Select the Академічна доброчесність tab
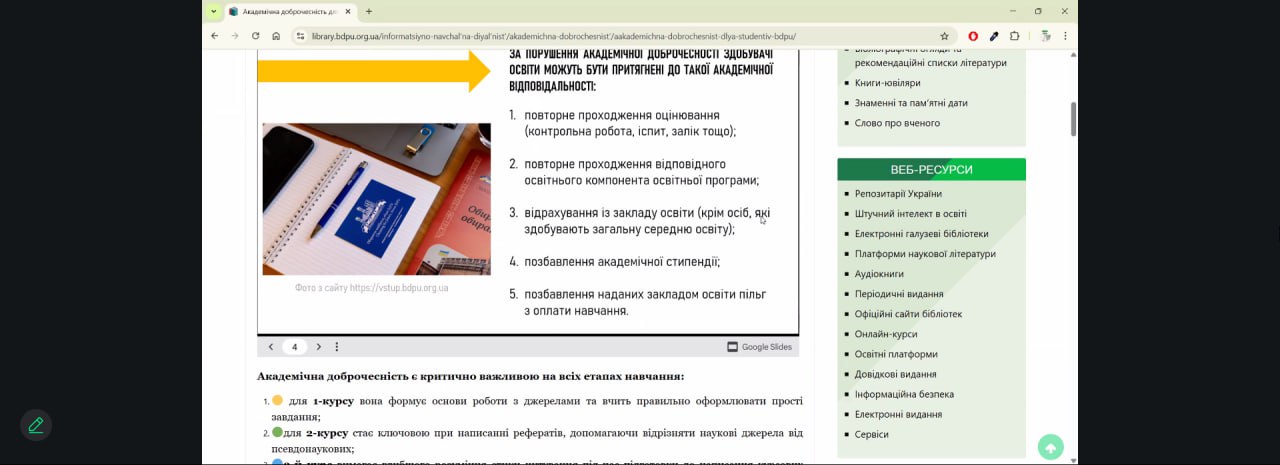 pos(288,12)
